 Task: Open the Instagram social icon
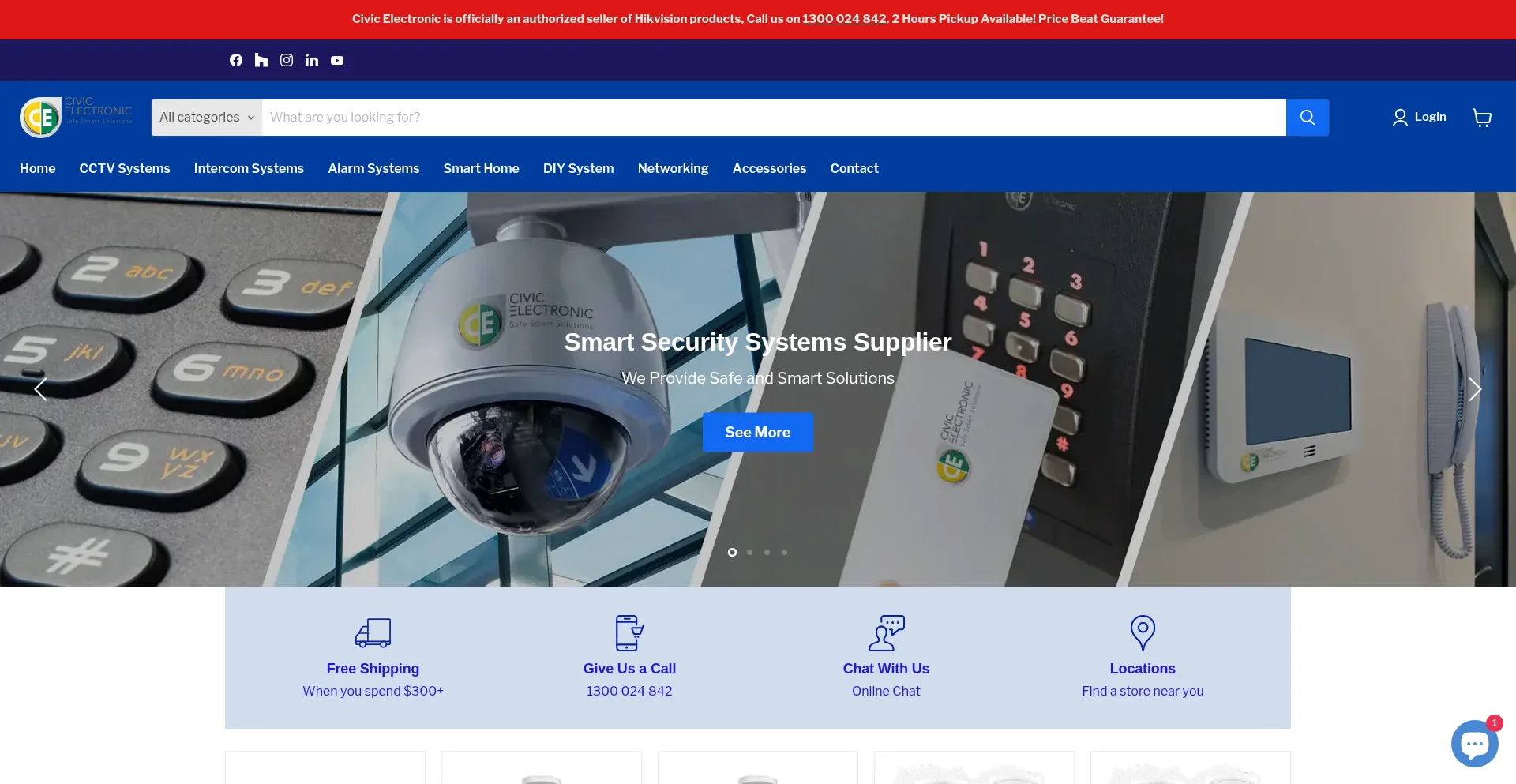[x=286, y=60]
